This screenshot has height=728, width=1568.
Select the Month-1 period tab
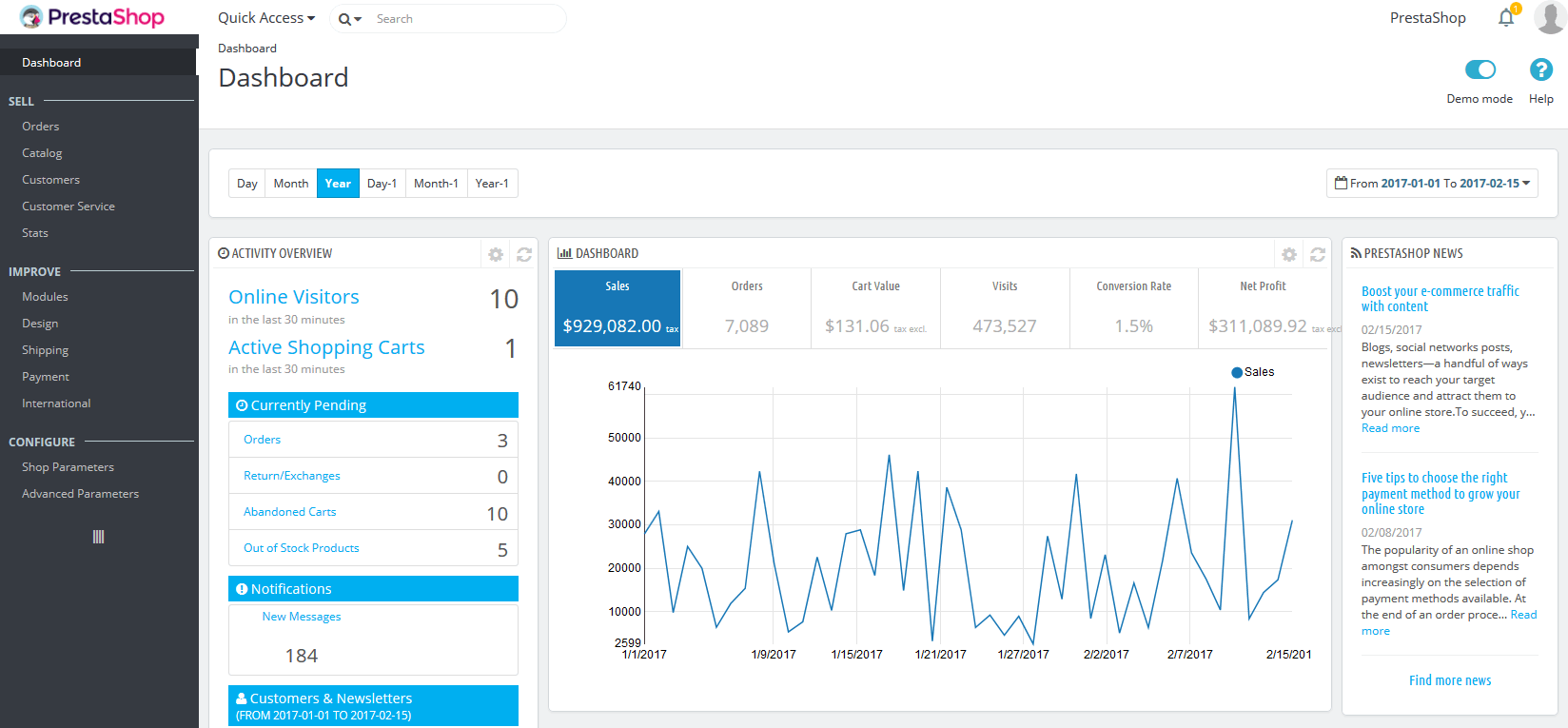pyautogui.click(x=437, y=184)
